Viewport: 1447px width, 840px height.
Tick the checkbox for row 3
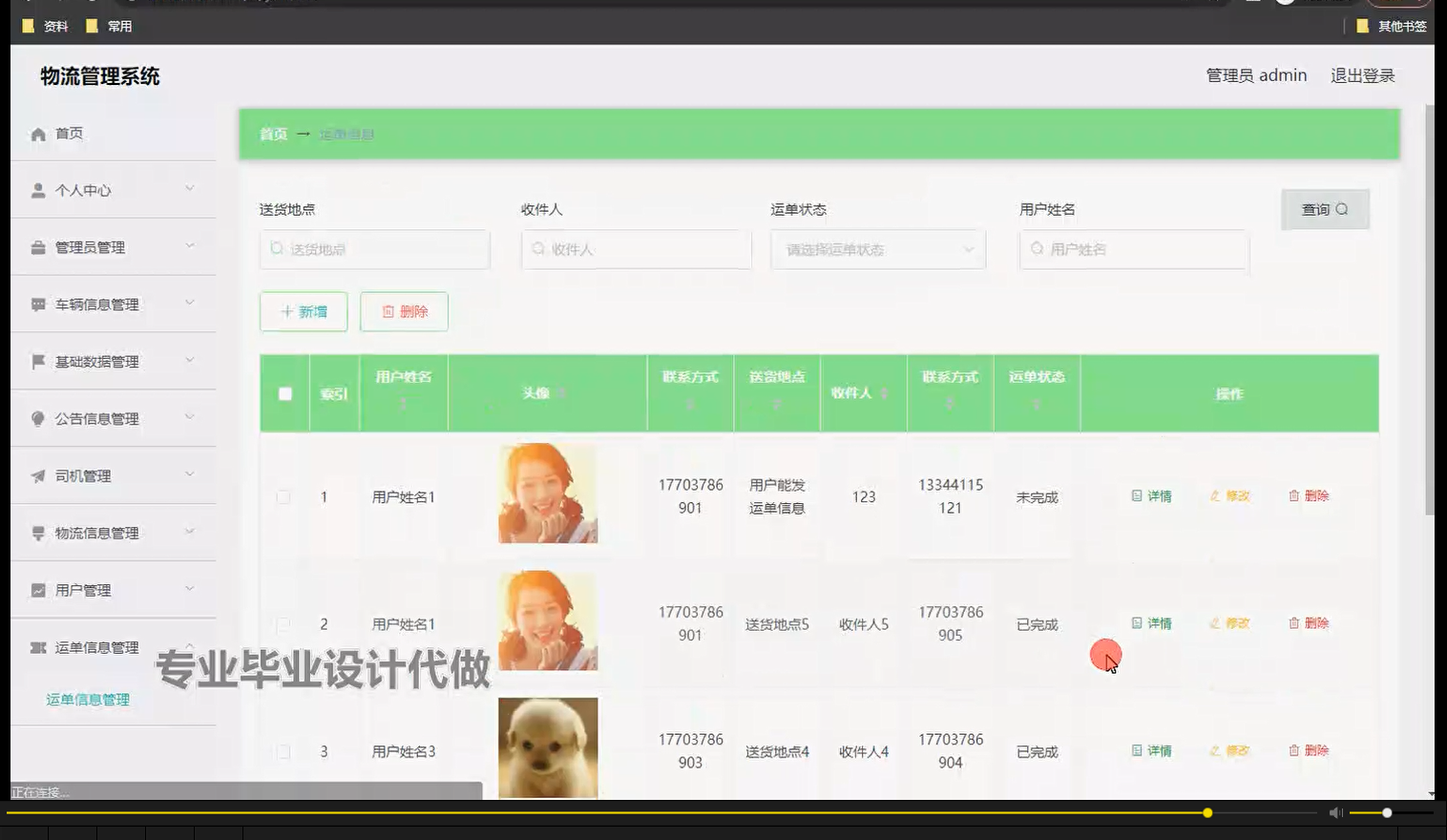[x=283, y=750]
